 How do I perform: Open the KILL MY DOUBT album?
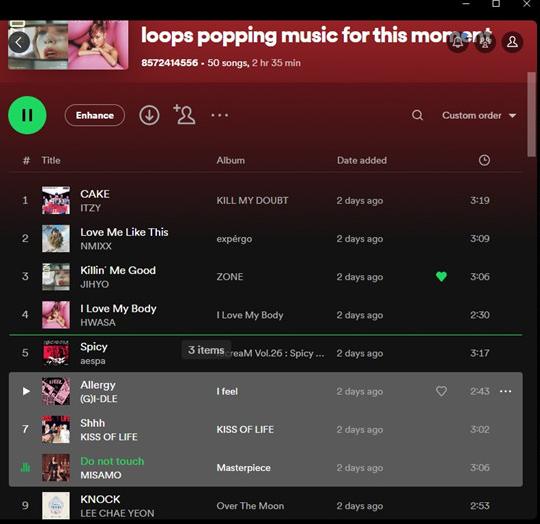[x=252, y=200]
